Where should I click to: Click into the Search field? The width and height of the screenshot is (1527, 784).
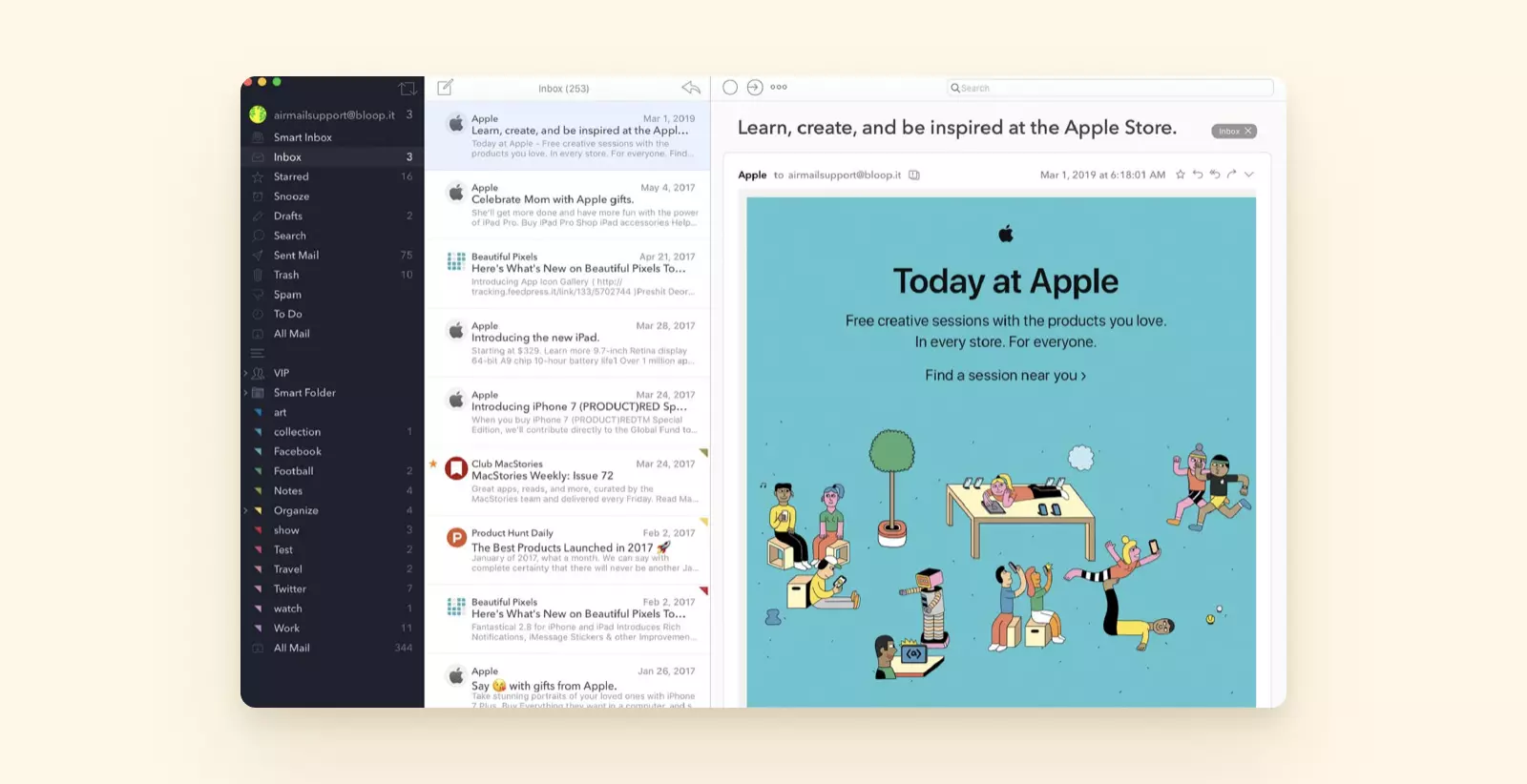point(1110,88)
